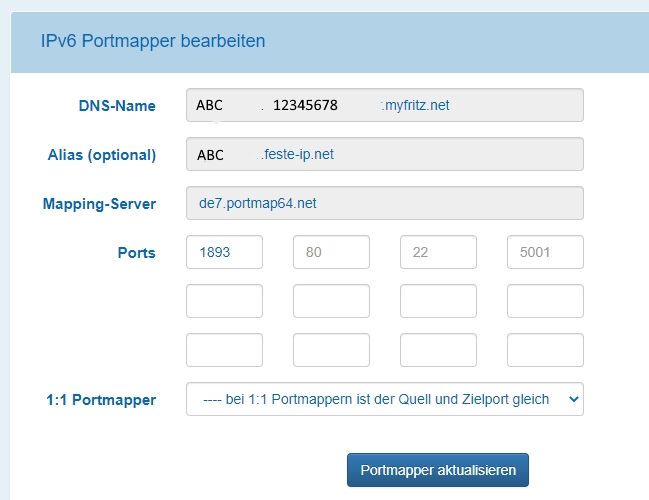Viewport: 649px width, 500px height.
Task: Click the DNS-Name input field
Action: [x=384, y=105]
